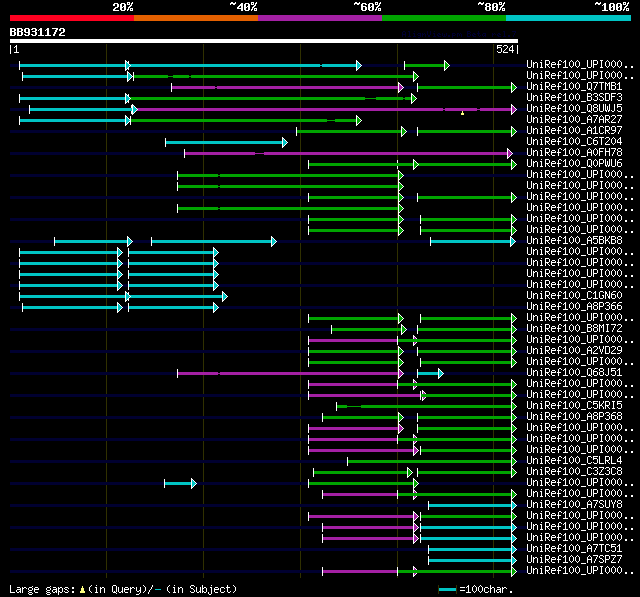Click the short cyan bar in the Q68J51 row
This screenshot has width=640, height=597.
(x=430, y=373)
